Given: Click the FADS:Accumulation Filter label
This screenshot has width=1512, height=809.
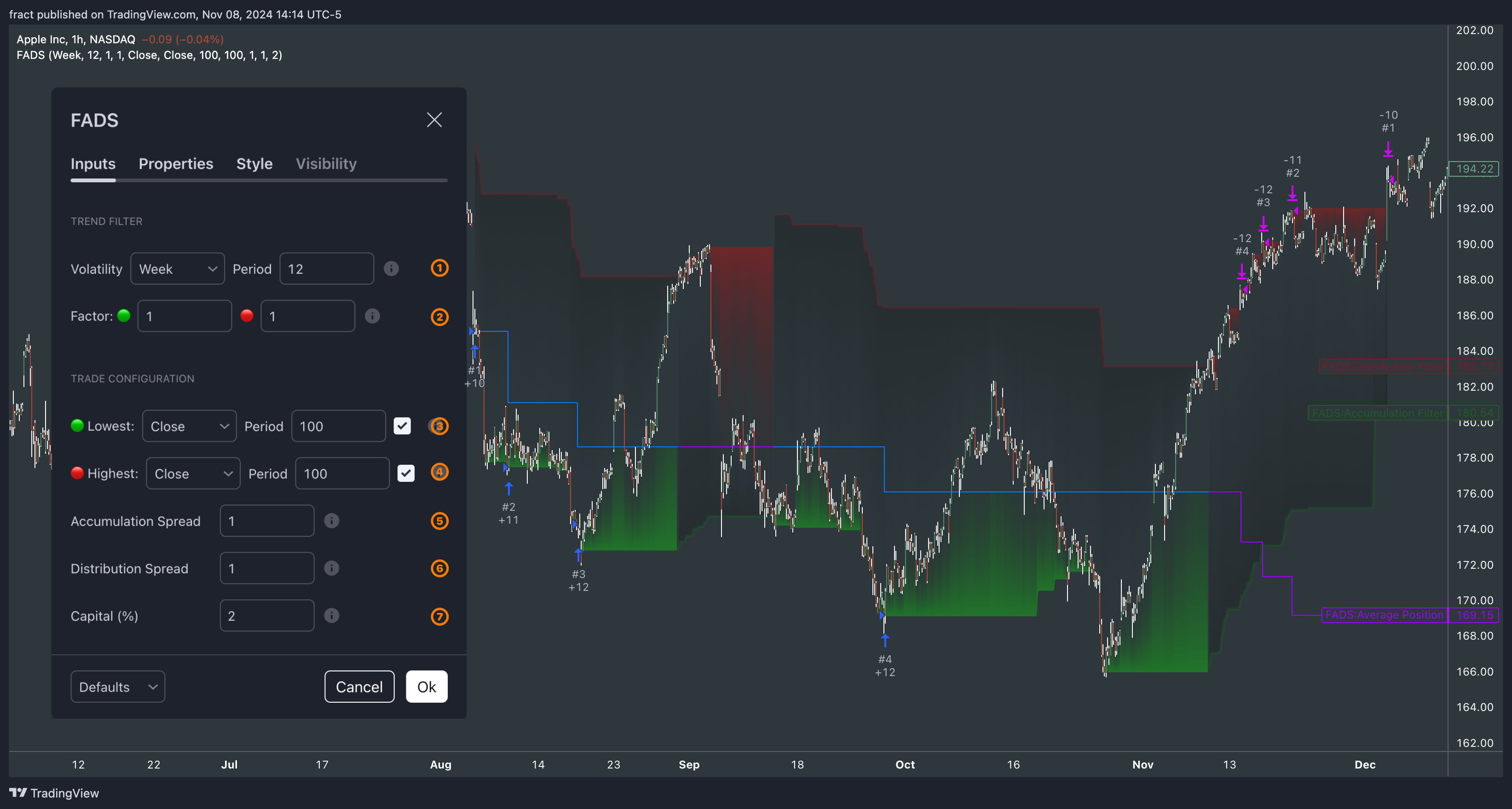Looking at the screenshot, I should point(1377,413).
